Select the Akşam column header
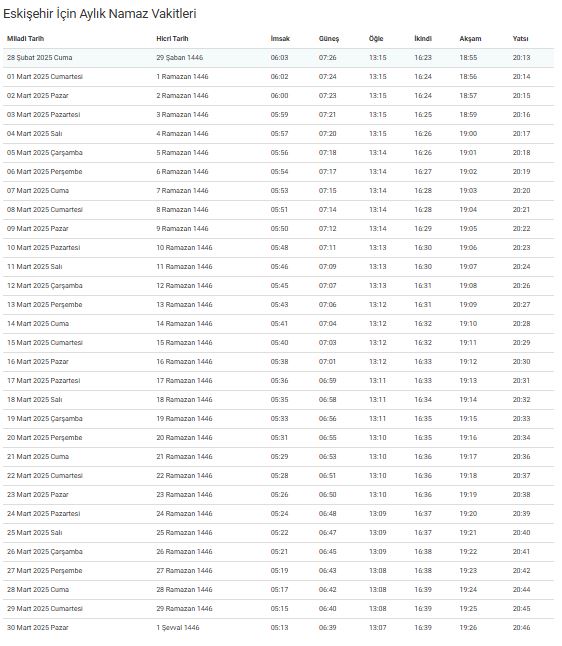The height and width of the screenshot is (646, 562). pos(470,39)
